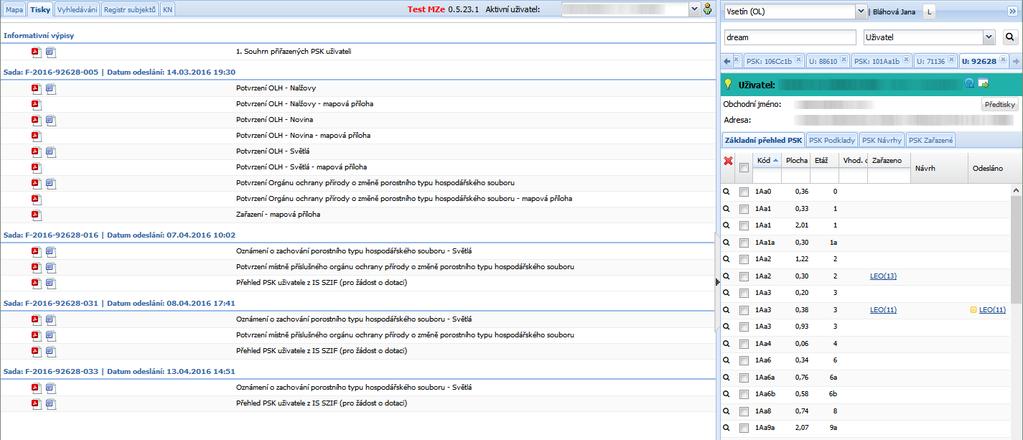The image size is (1023, 440).
Task: Open the Aktivní uživatel dropdown
Action: click(693, 10)
